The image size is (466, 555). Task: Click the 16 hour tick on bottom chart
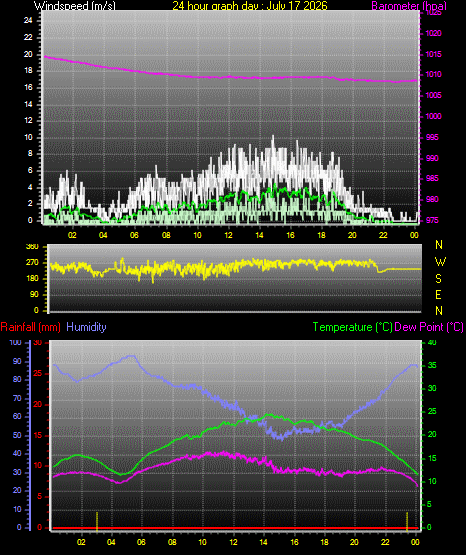294,542
